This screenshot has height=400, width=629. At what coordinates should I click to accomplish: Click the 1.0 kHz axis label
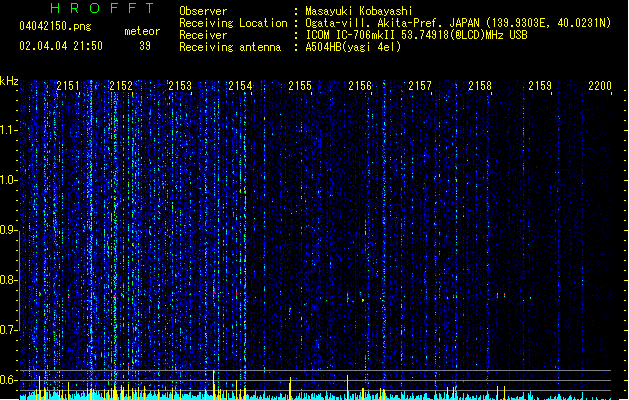coord(8,180)
